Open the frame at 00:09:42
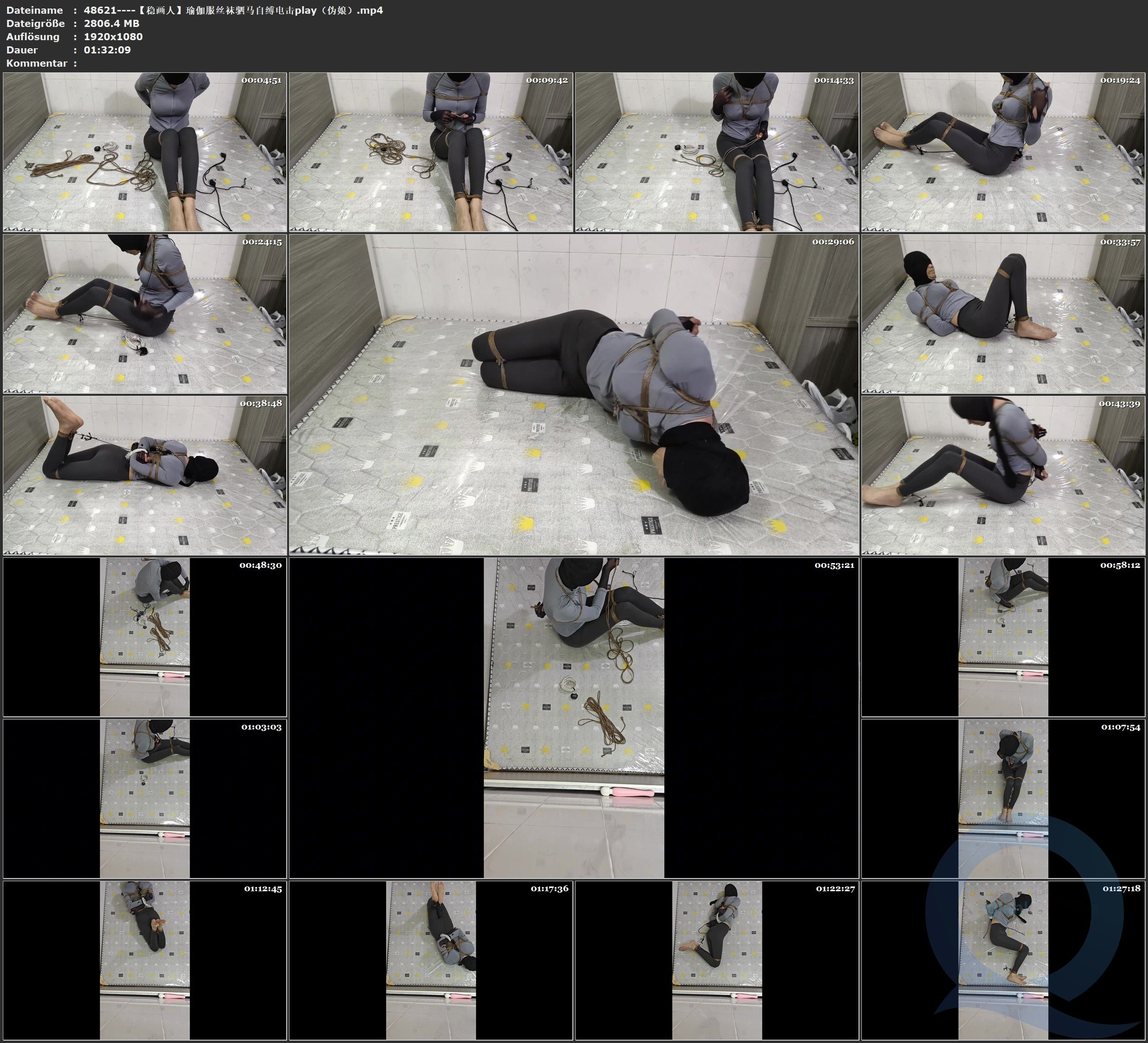Screen dimensions: 1148x1043 pos(430,151)
